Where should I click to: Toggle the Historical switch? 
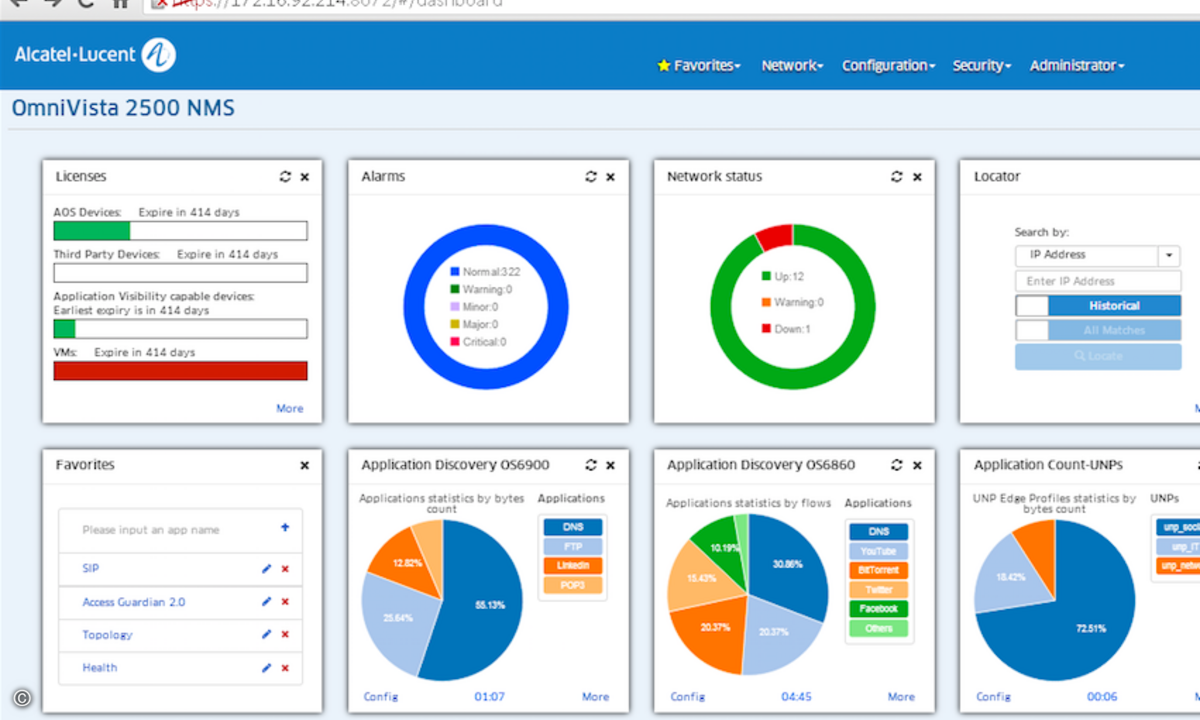(x=1098, y=306)
